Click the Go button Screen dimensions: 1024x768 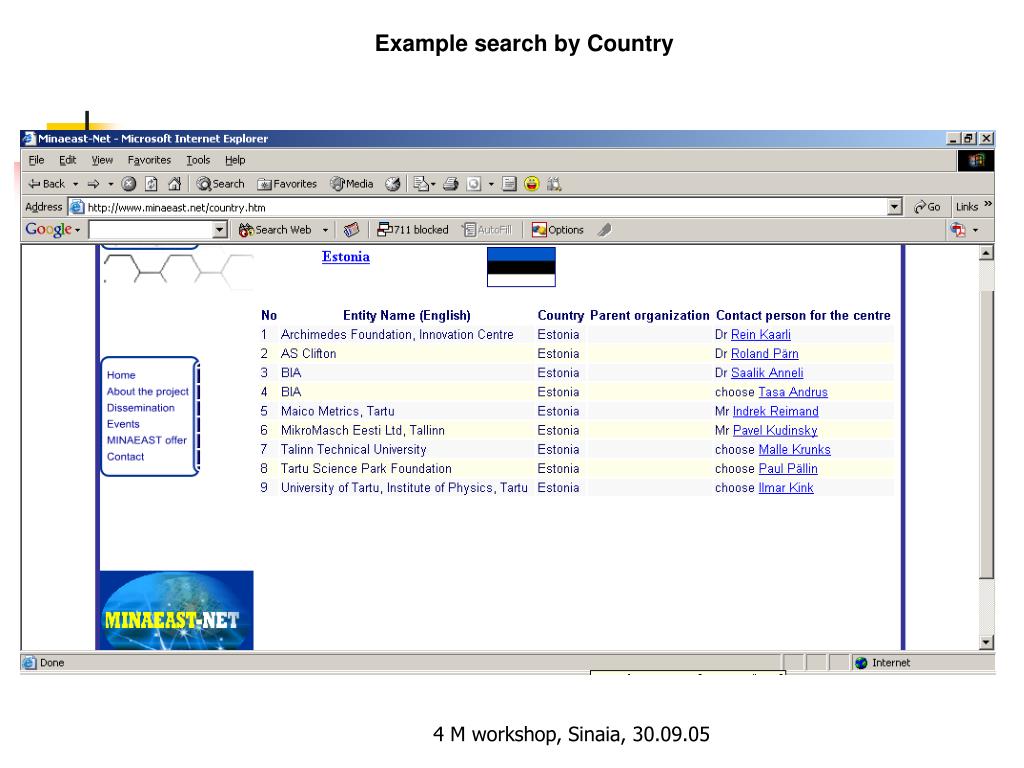click(927, 207)
